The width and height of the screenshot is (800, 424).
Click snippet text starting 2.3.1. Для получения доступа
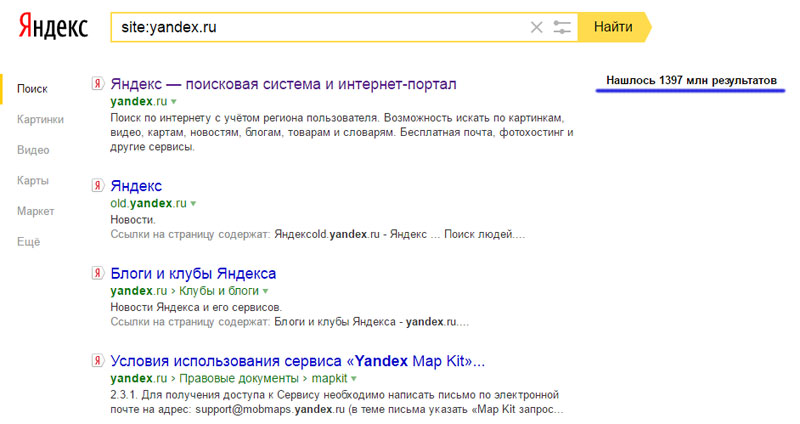(337, 402)
